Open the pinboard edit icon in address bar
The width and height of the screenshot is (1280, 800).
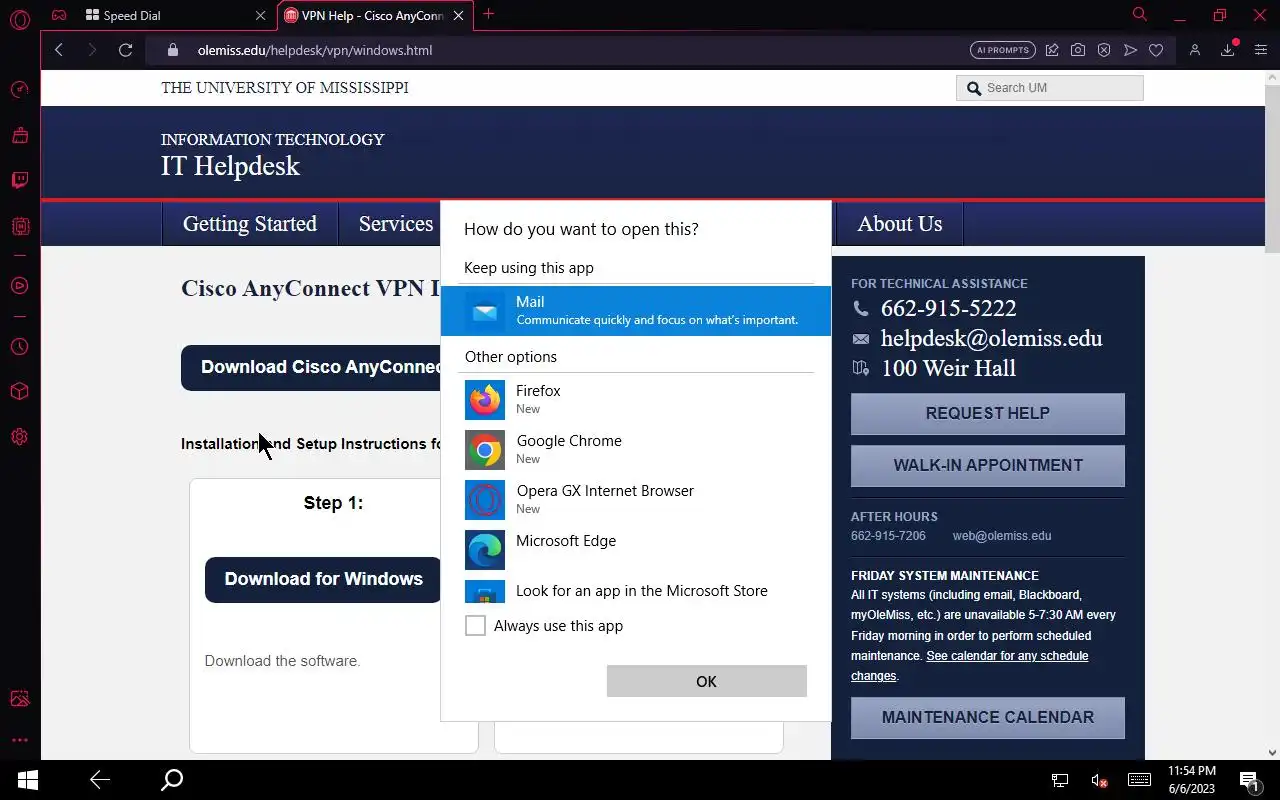click(x=1052, y=50)
